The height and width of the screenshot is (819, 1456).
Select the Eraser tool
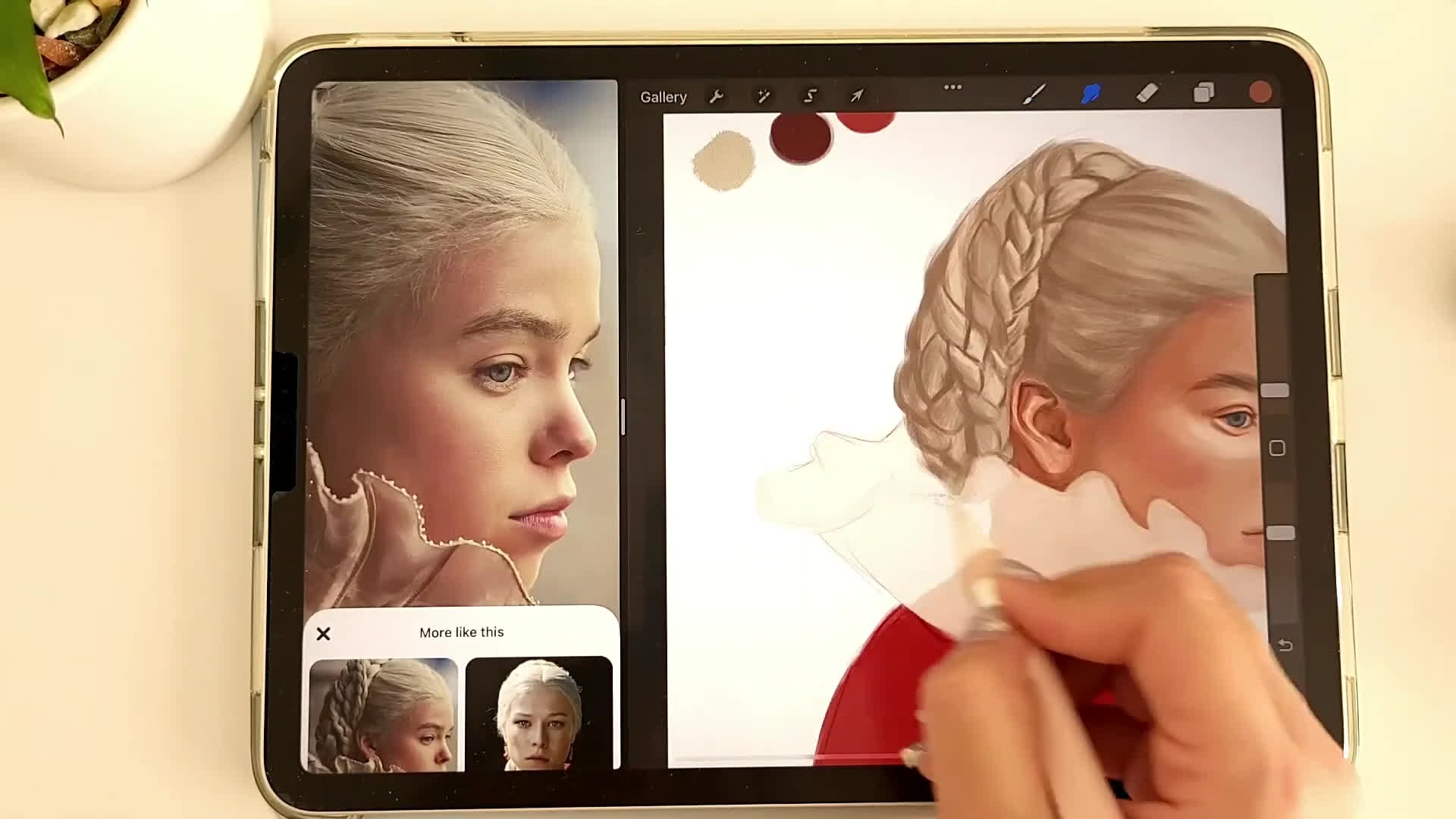pyautogui.click(x=1147, y=93)
